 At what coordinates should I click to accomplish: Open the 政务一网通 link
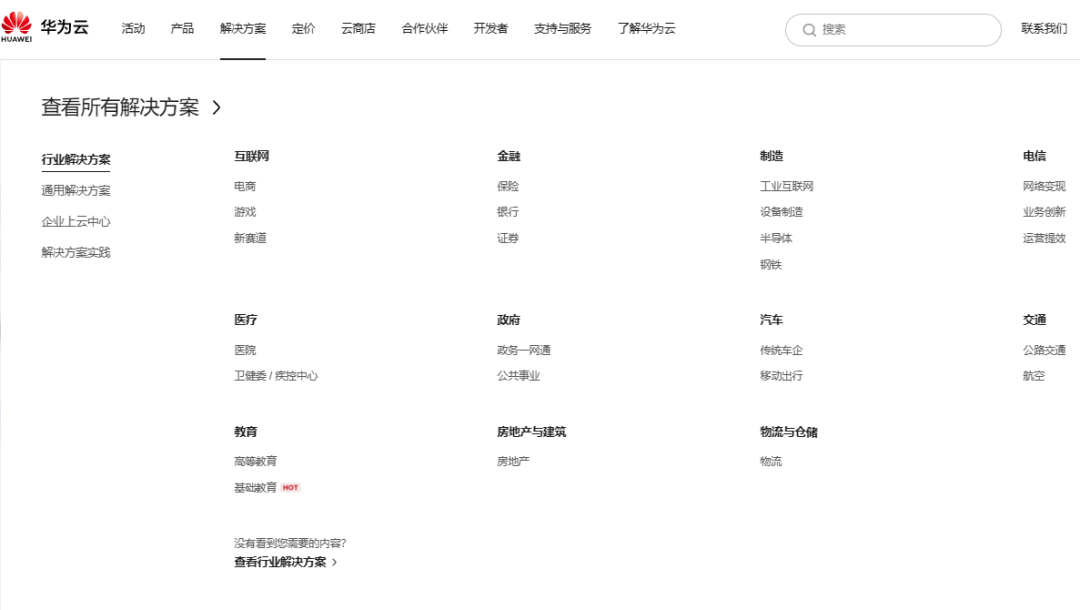[x=523, y=351]
